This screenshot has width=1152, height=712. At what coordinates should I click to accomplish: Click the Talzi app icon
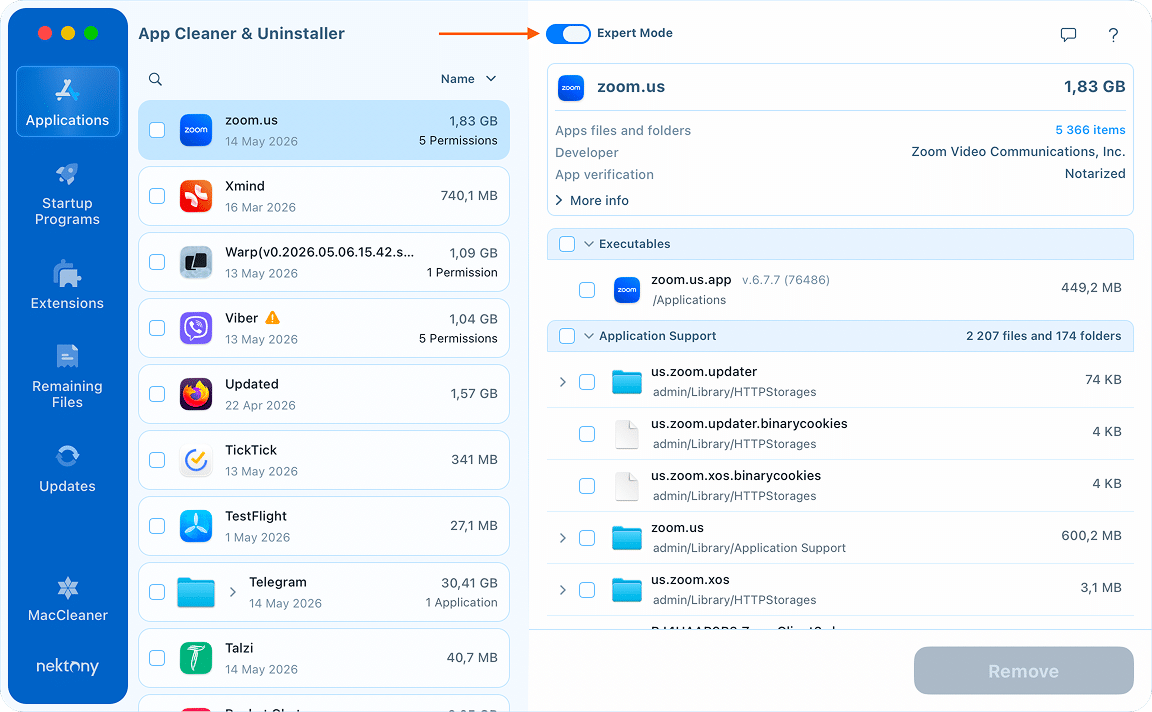click(196, 658)
